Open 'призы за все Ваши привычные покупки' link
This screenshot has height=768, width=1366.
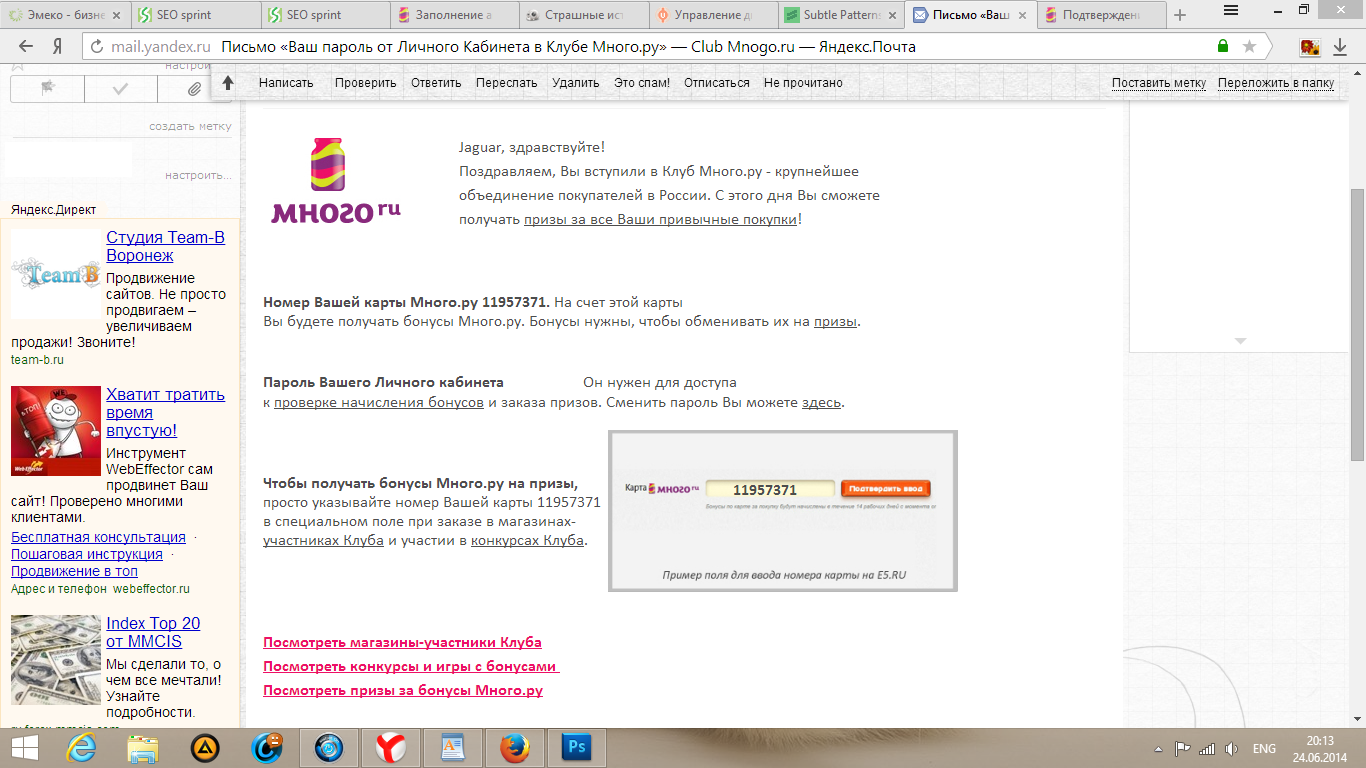click(660, 219)
